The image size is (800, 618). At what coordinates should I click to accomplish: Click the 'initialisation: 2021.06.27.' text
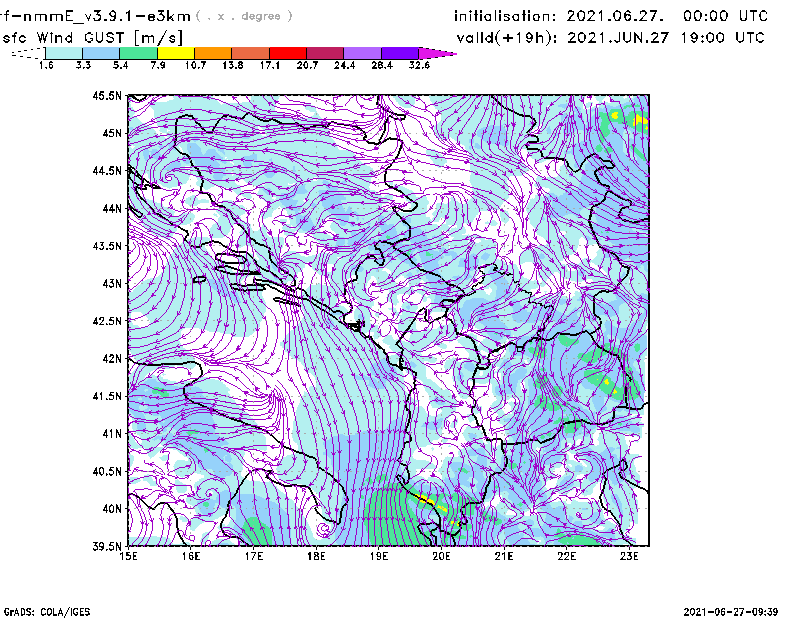click(559, 16)
